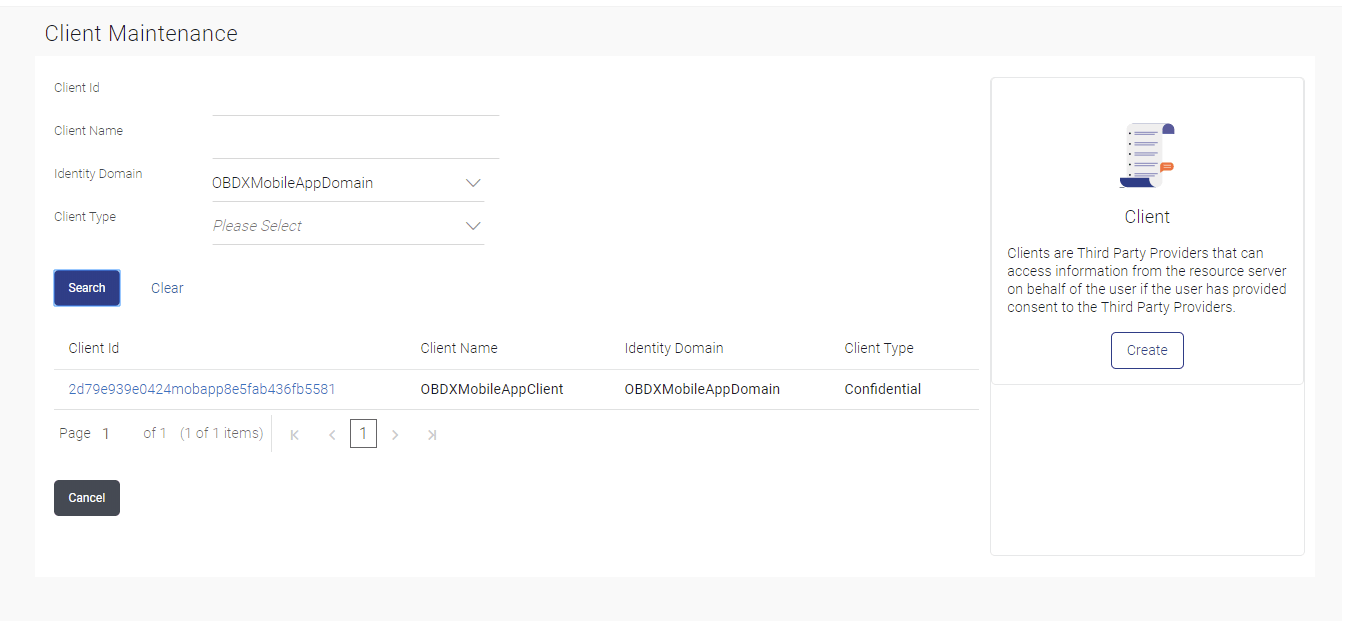Go to the previous page arrow

click(x=332, y=435)
